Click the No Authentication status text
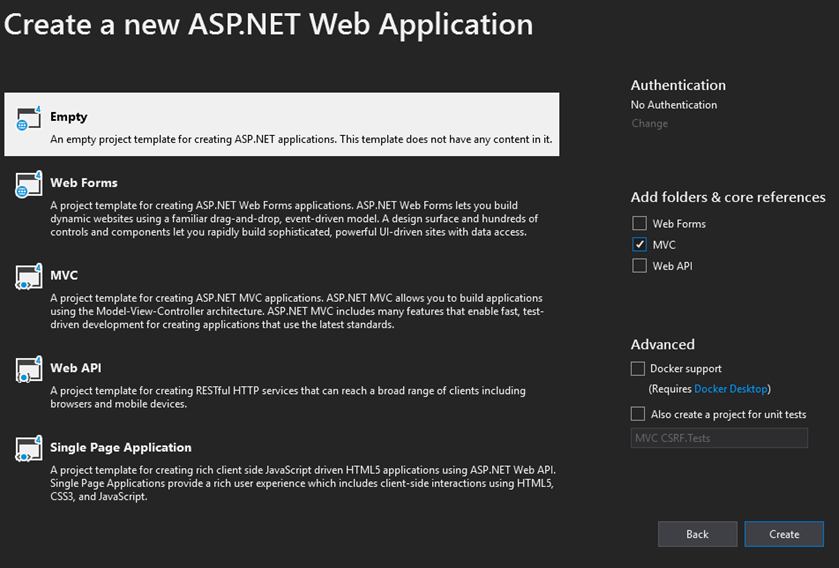Viewport: 839px width, 568px height. click(x=674, y=105)
